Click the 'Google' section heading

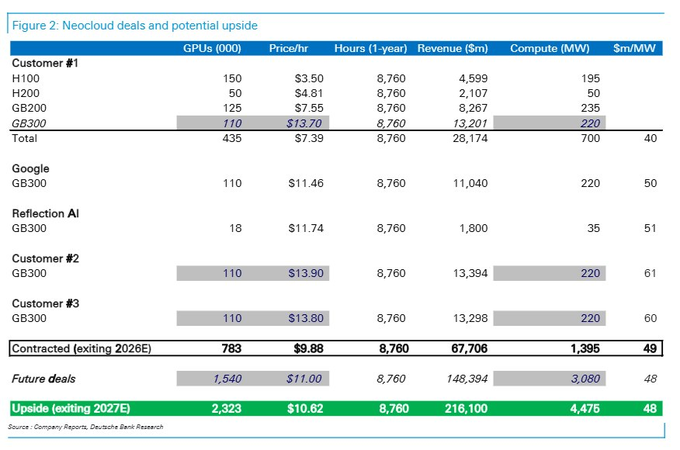[30, 169]
